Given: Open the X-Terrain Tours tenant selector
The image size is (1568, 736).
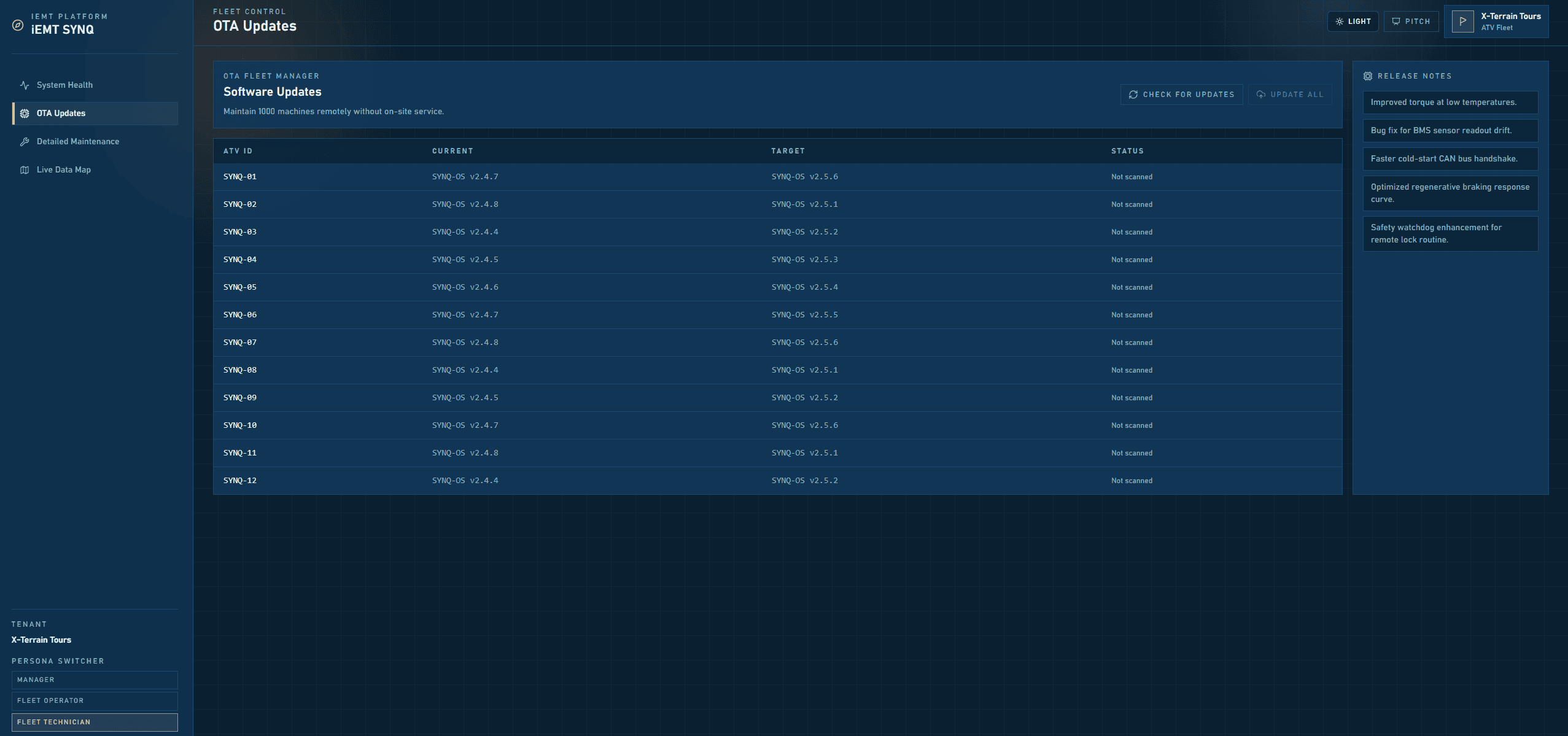Looking at the screenshot, I should tap(1496, 21).
